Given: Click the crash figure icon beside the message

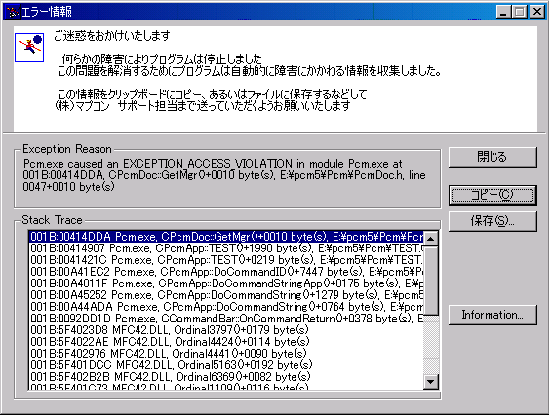Looking at the screenshot, I should [x=29, y=47].
